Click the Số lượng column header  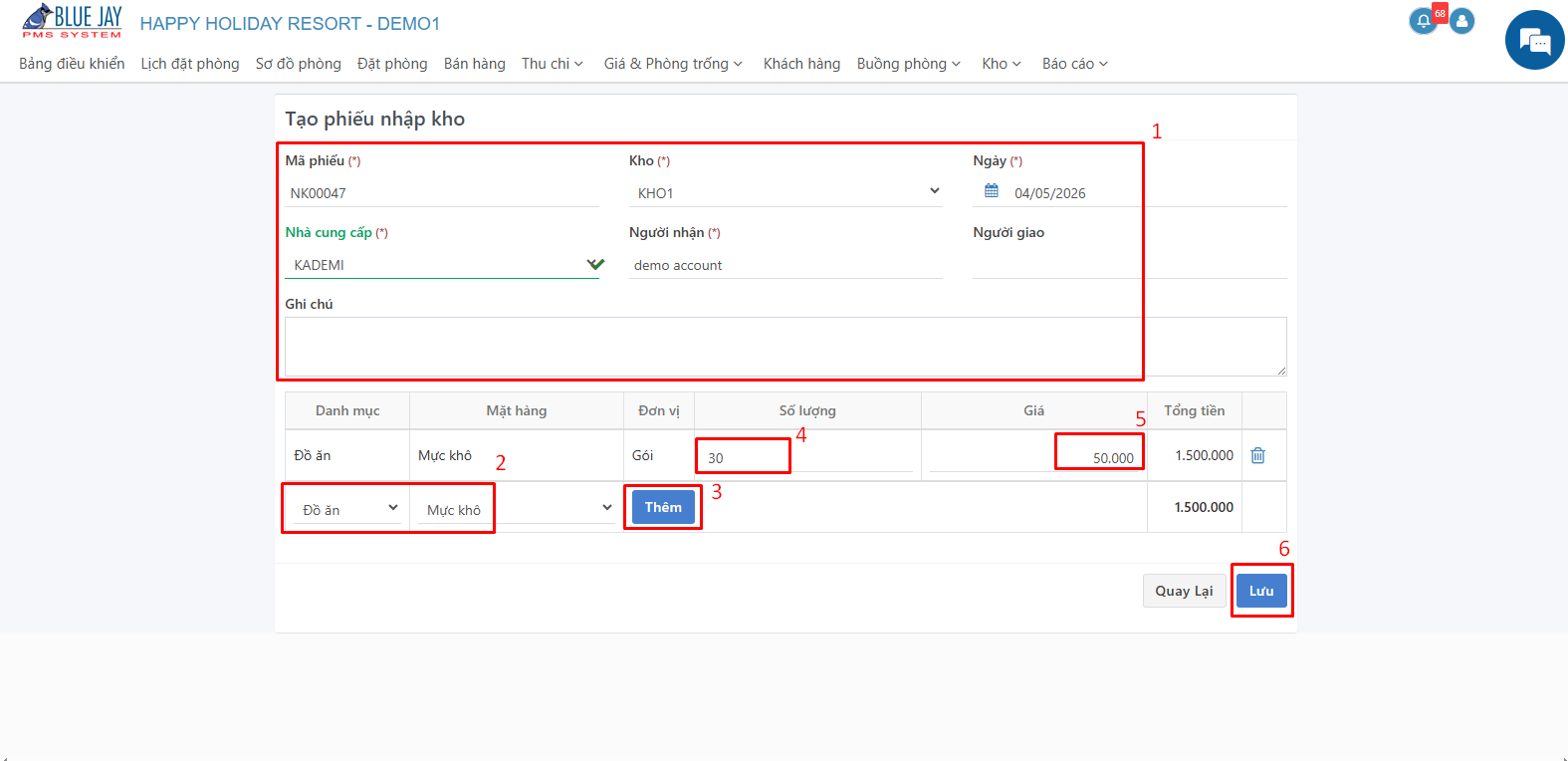coord(807,410)
